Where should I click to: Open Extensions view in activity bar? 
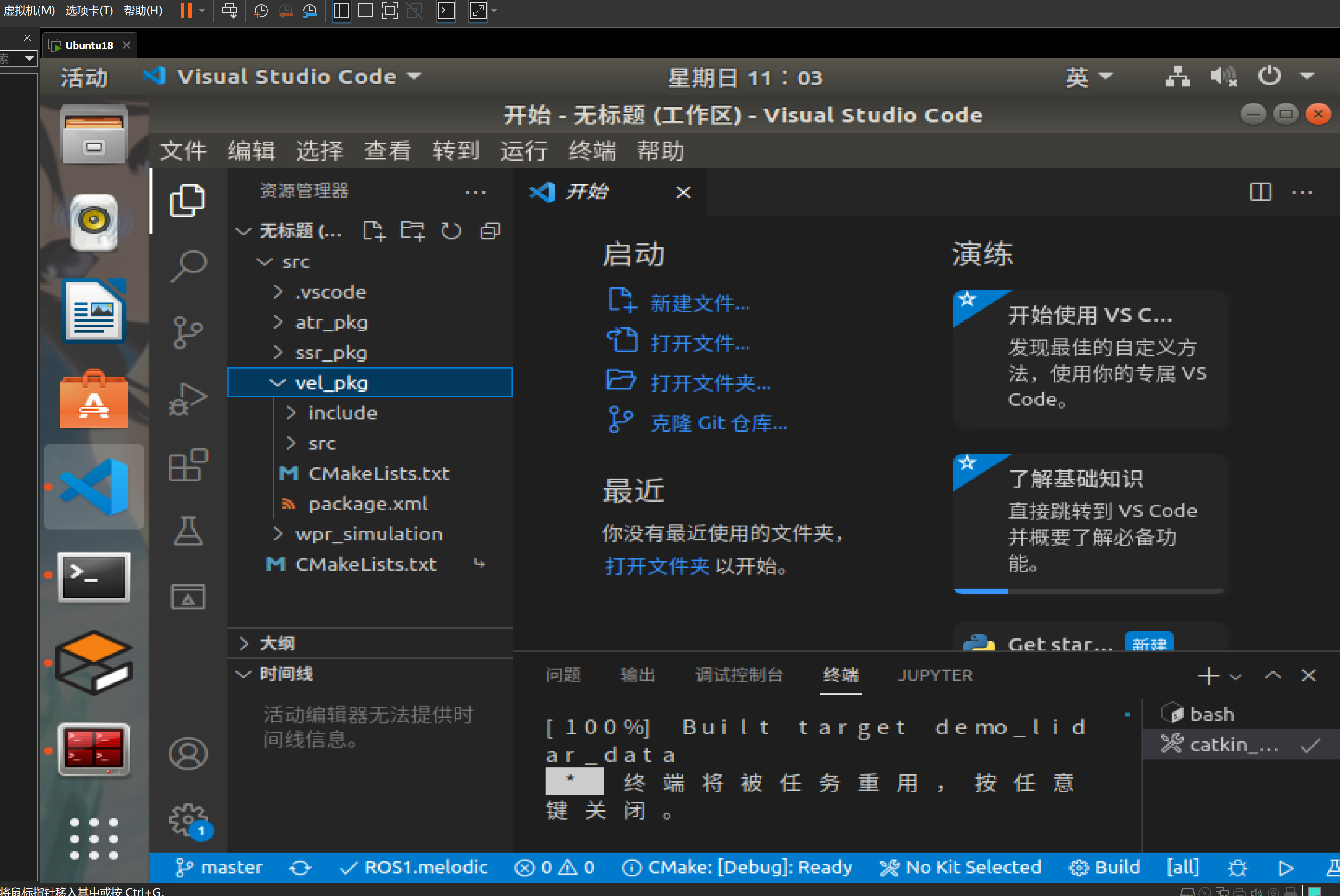click(x=188, y=465)
